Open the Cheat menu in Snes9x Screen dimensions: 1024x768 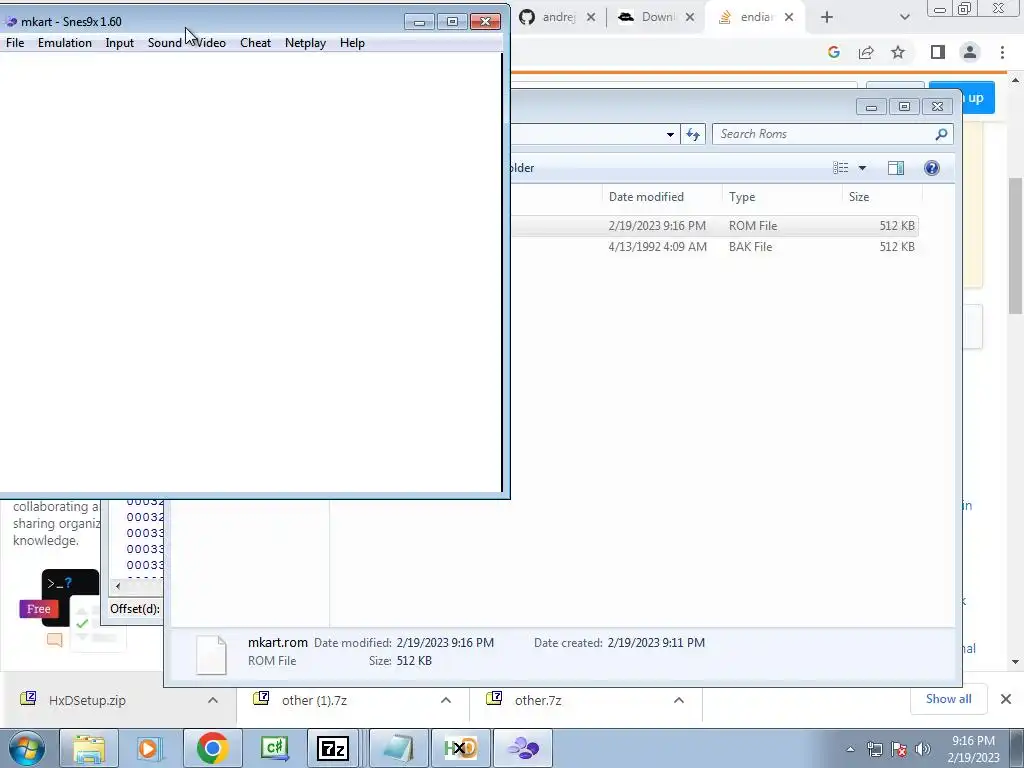[x=255, y=43]
